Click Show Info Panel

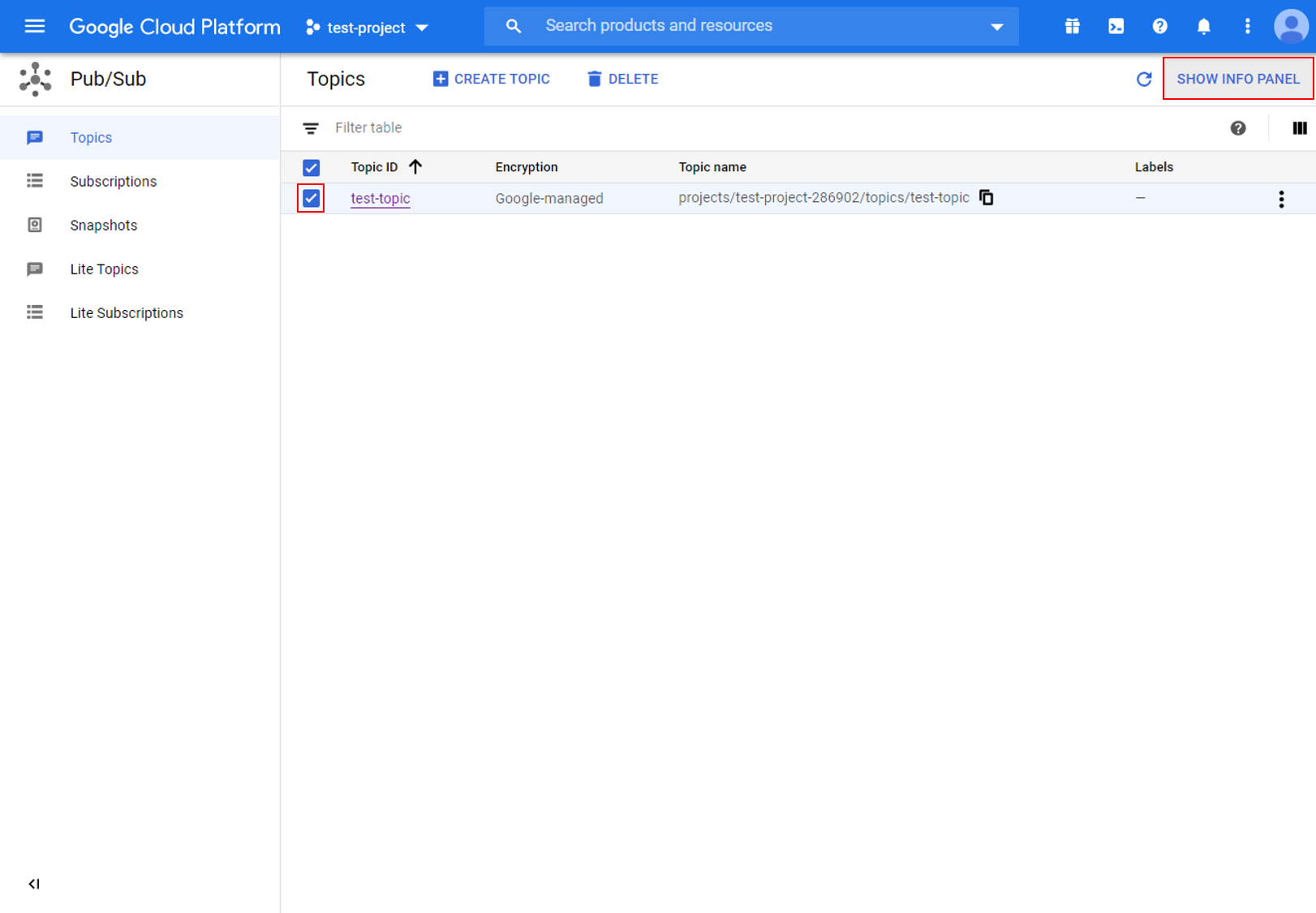pos(1238,79)
